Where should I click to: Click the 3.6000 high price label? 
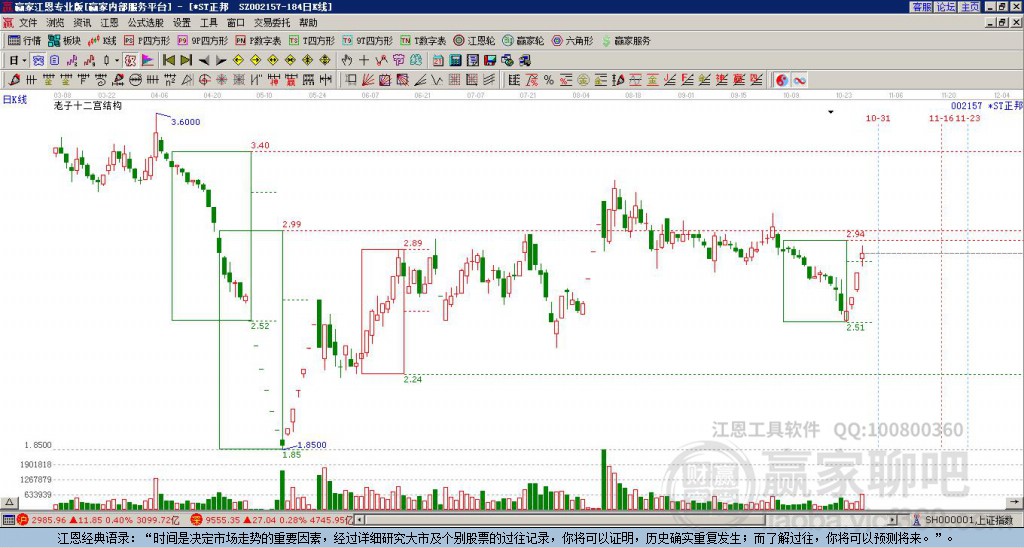[185, 122]
